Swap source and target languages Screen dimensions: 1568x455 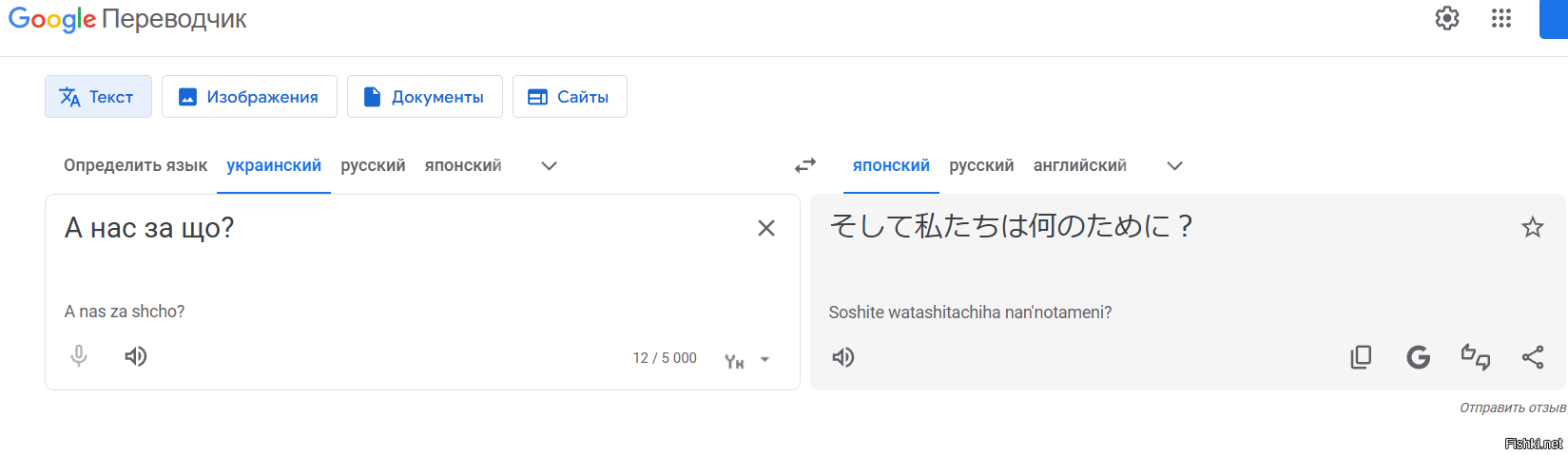pyautogui.click(x=805, y=165)
